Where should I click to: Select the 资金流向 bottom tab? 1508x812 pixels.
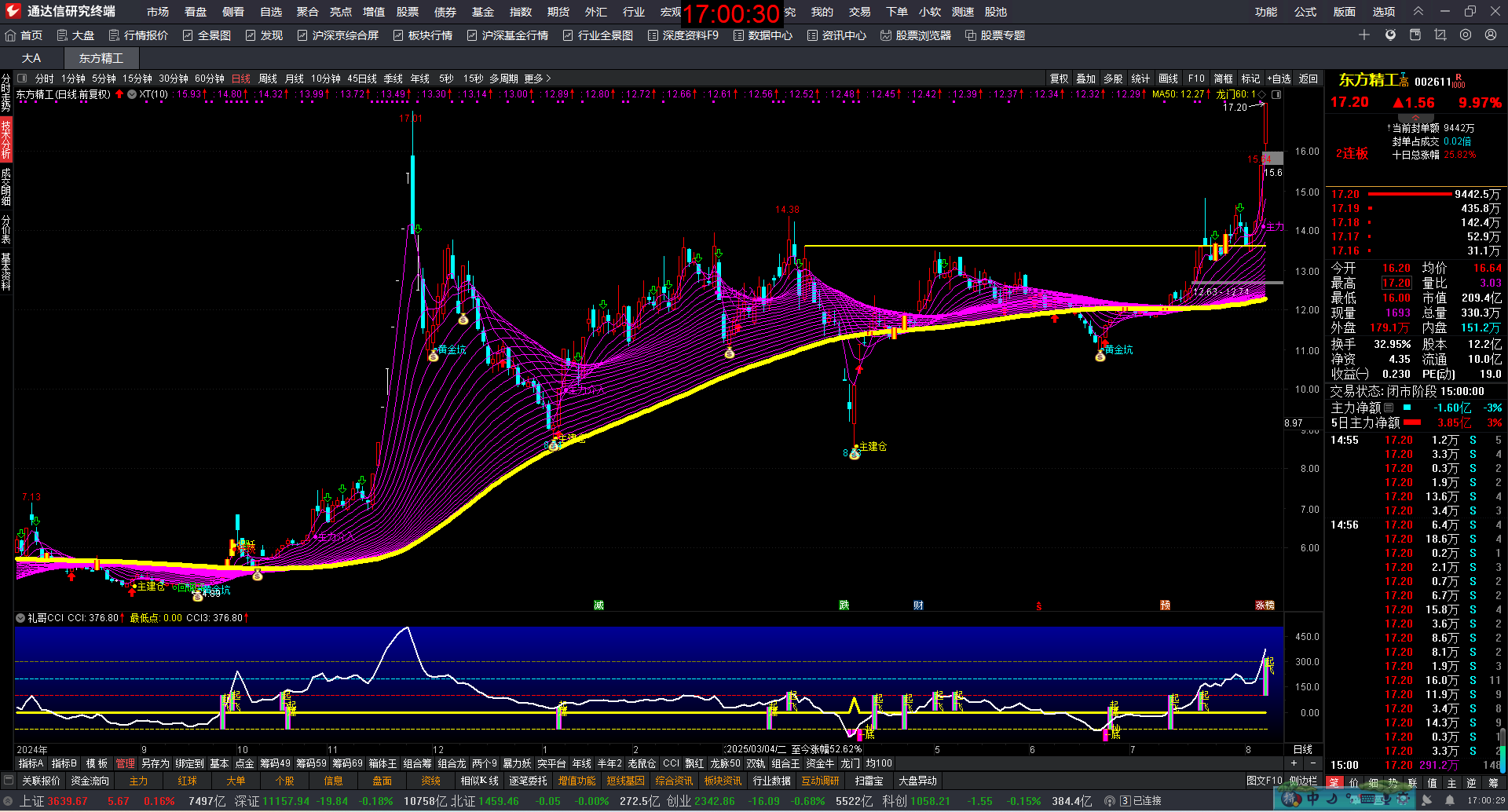[90, 781]
